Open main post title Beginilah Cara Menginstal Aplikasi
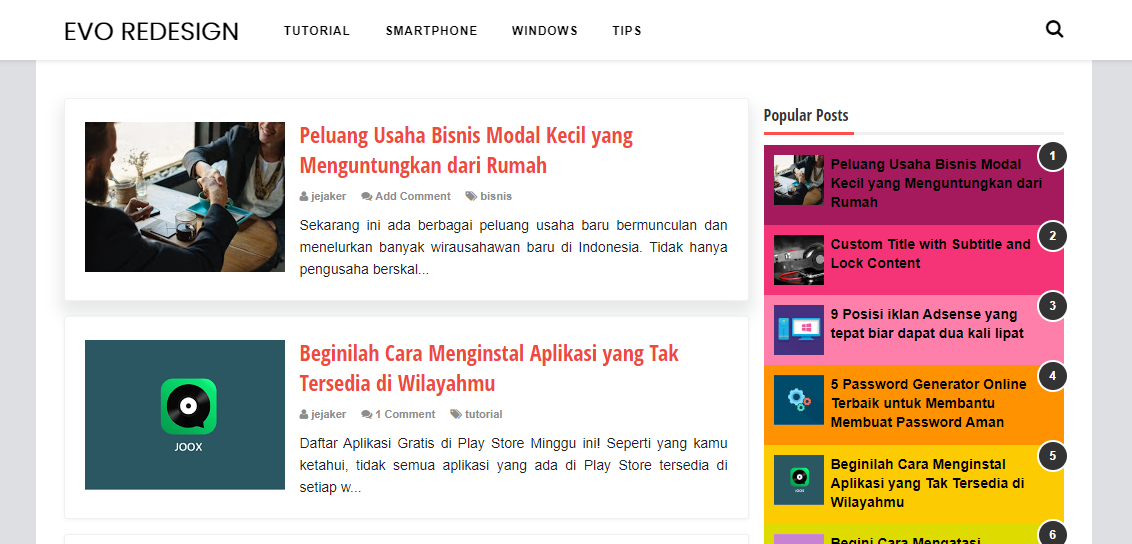Screen dimensions: 1132x544 click(489, 368)
